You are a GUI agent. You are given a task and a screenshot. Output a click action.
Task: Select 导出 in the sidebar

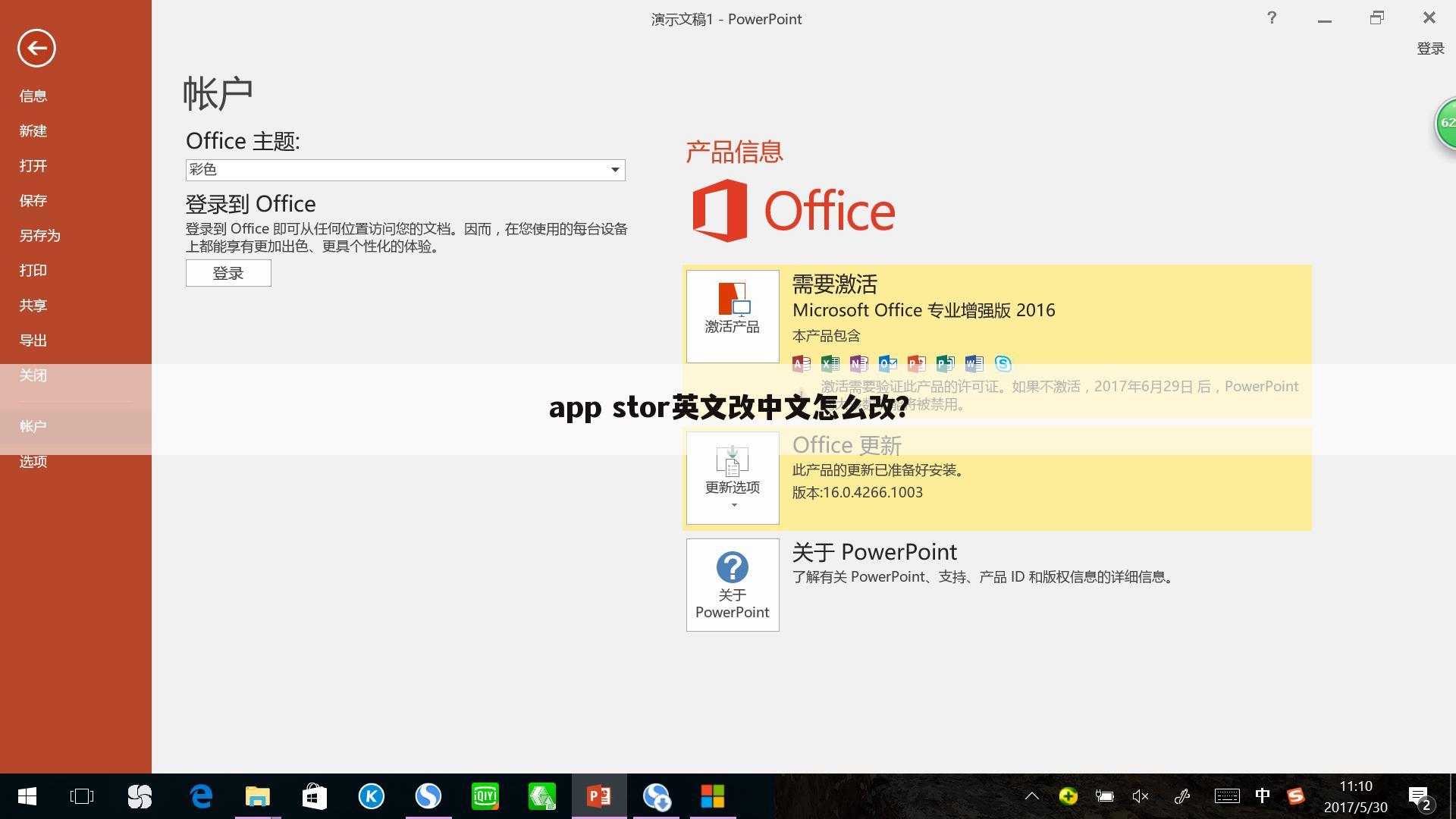[x=33, y=340]
